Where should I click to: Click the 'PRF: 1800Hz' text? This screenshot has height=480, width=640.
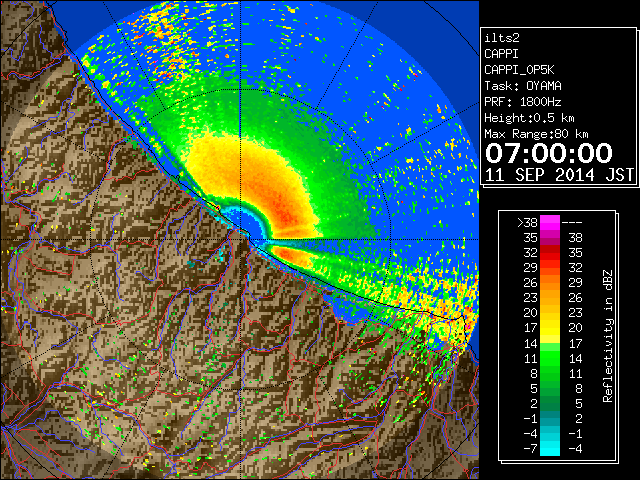522,102
